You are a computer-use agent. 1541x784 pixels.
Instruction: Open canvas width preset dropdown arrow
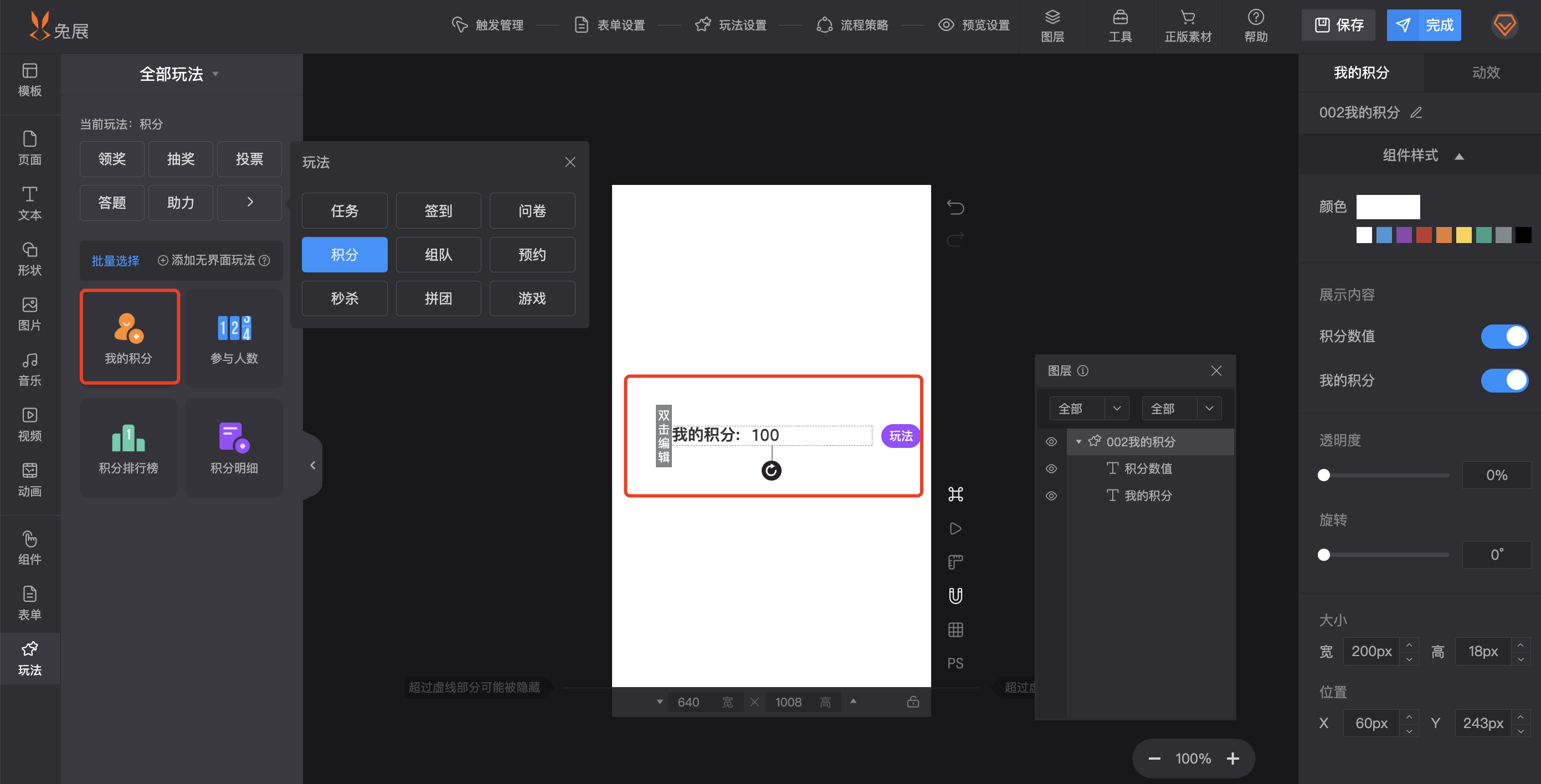click(659, 702)
